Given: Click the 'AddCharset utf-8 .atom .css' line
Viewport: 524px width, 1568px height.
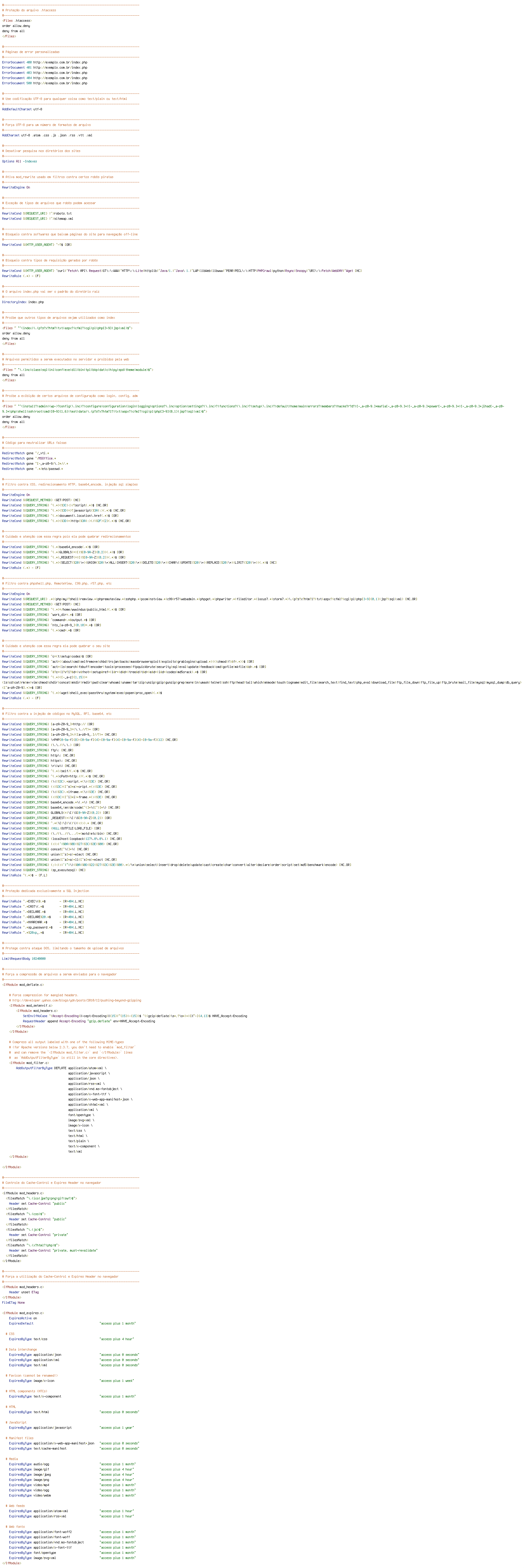Looking at the screenshot, I should 47,135.
